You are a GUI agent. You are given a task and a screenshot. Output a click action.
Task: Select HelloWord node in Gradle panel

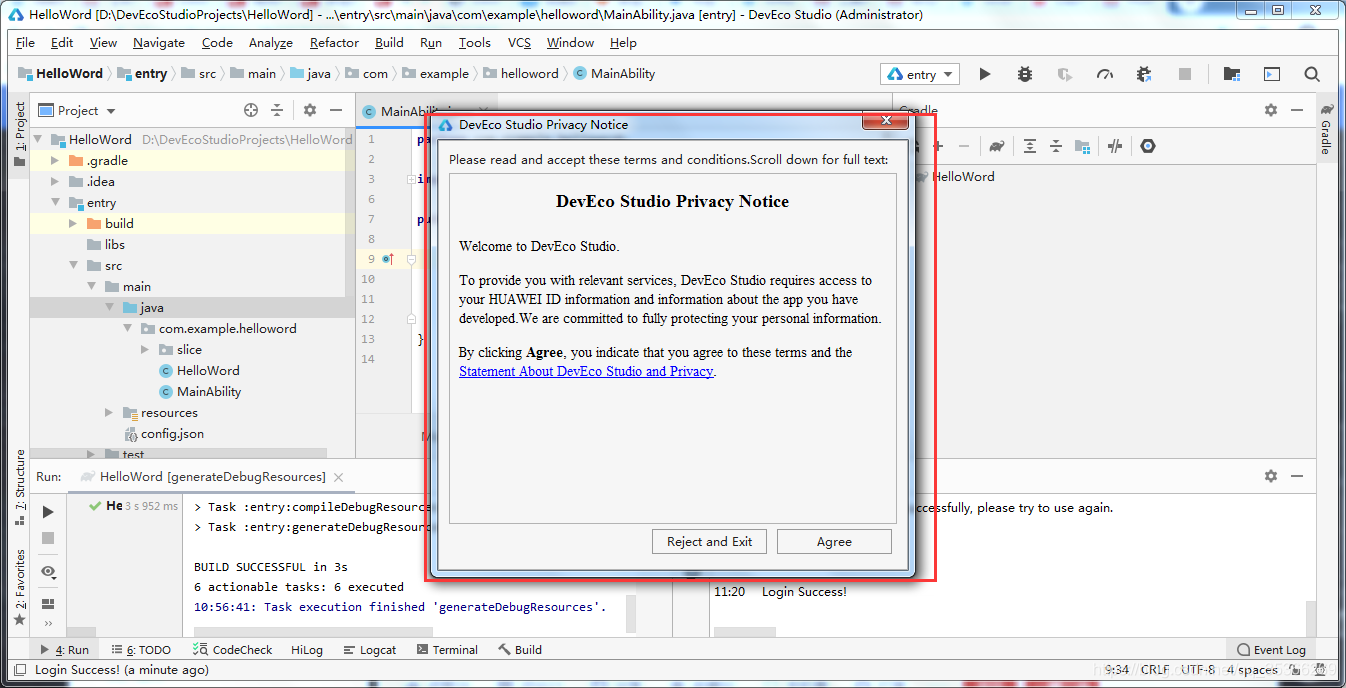pos(963,176)
